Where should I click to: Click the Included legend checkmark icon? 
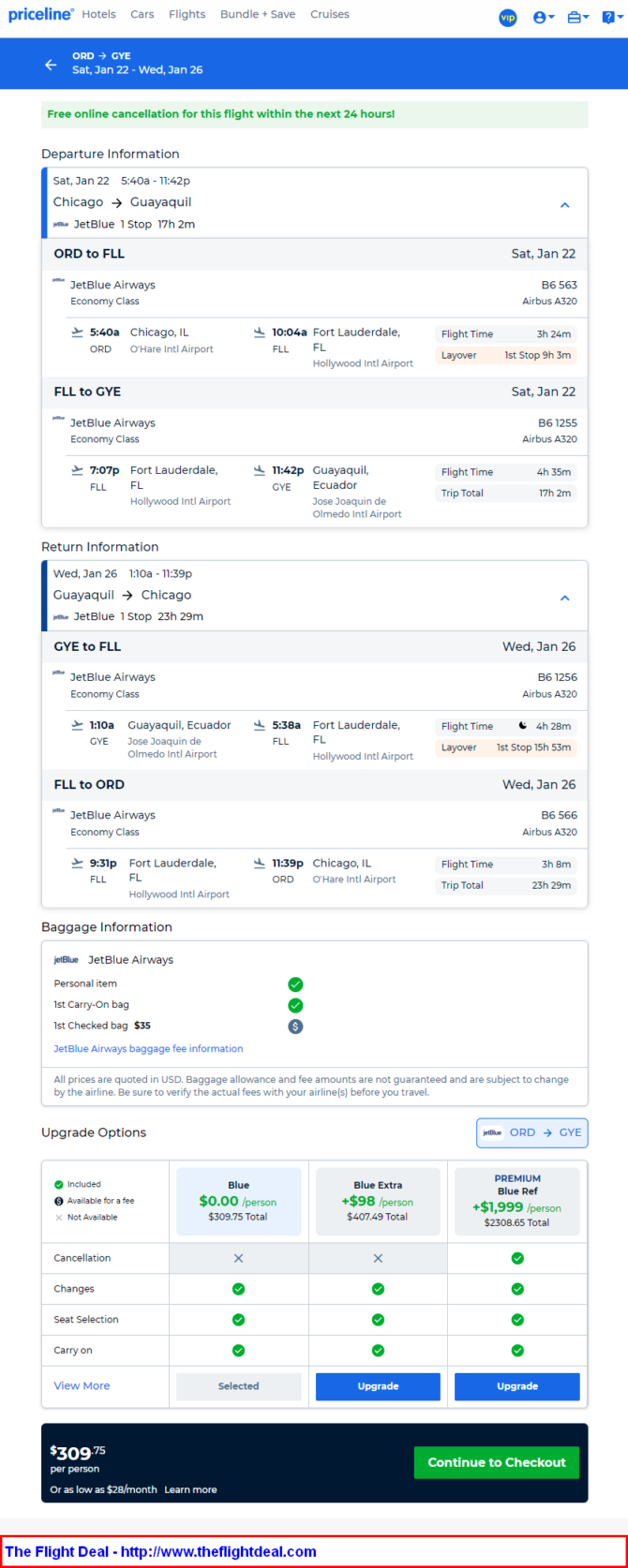(59, 1184)
